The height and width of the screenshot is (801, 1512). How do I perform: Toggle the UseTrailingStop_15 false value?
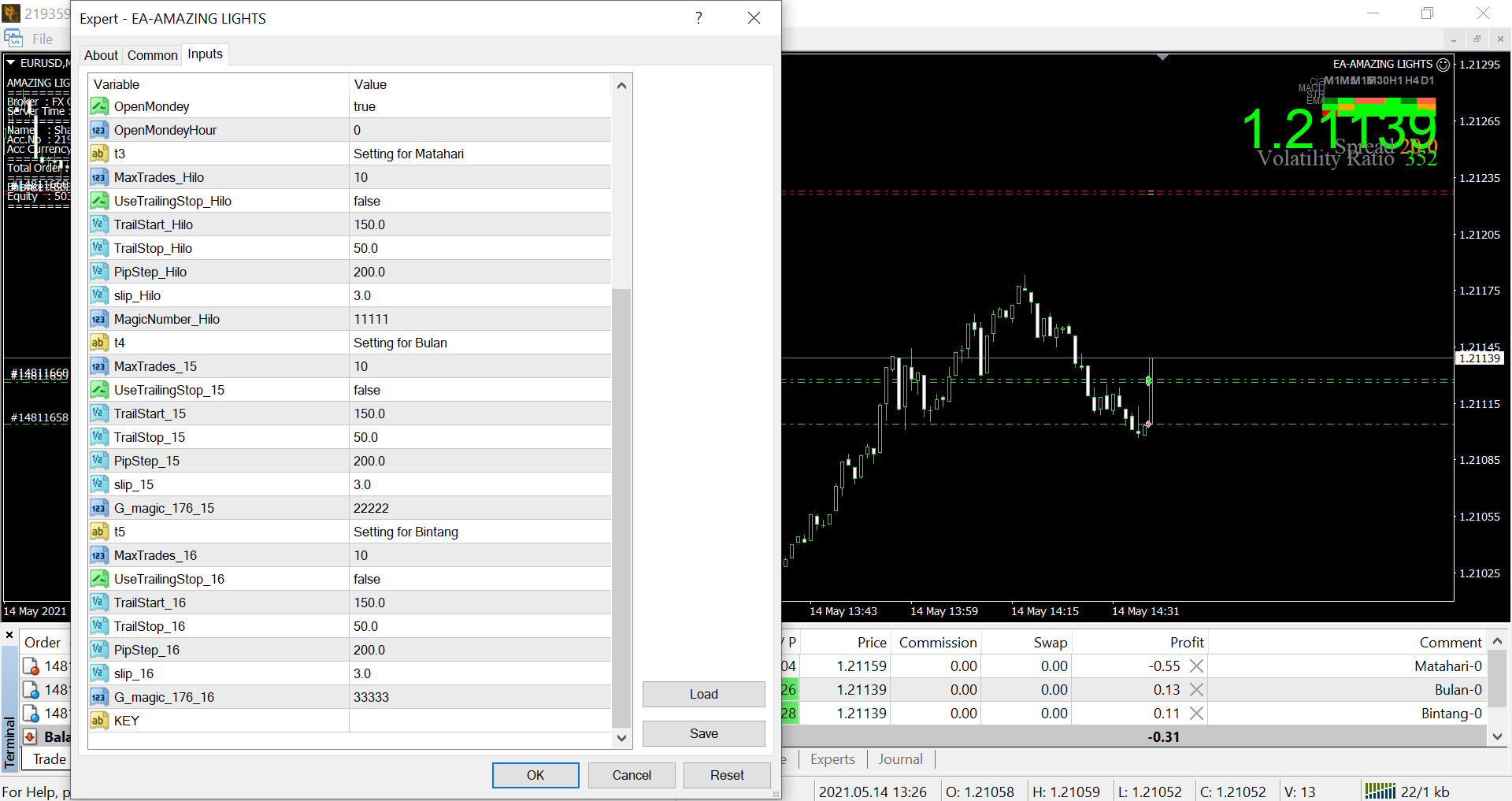(x=479, y=390)
